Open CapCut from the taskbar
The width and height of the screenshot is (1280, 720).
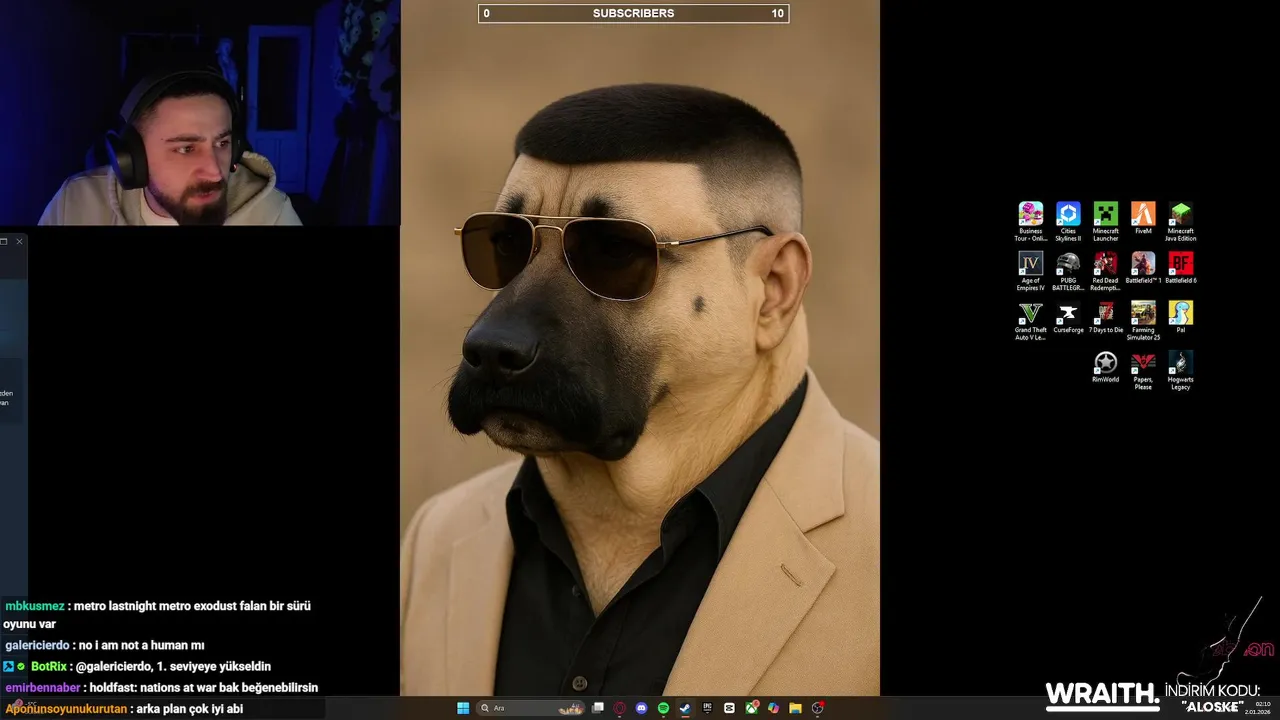(x=729, y=708)
